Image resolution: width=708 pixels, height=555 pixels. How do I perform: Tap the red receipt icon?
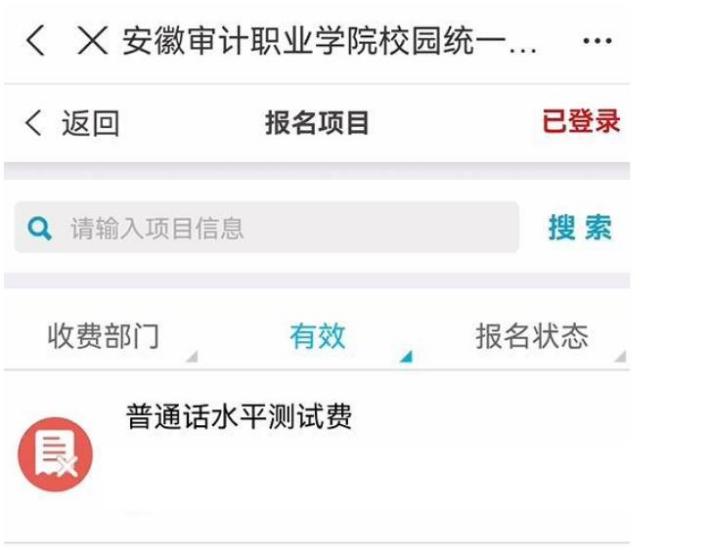coord(56,454)
